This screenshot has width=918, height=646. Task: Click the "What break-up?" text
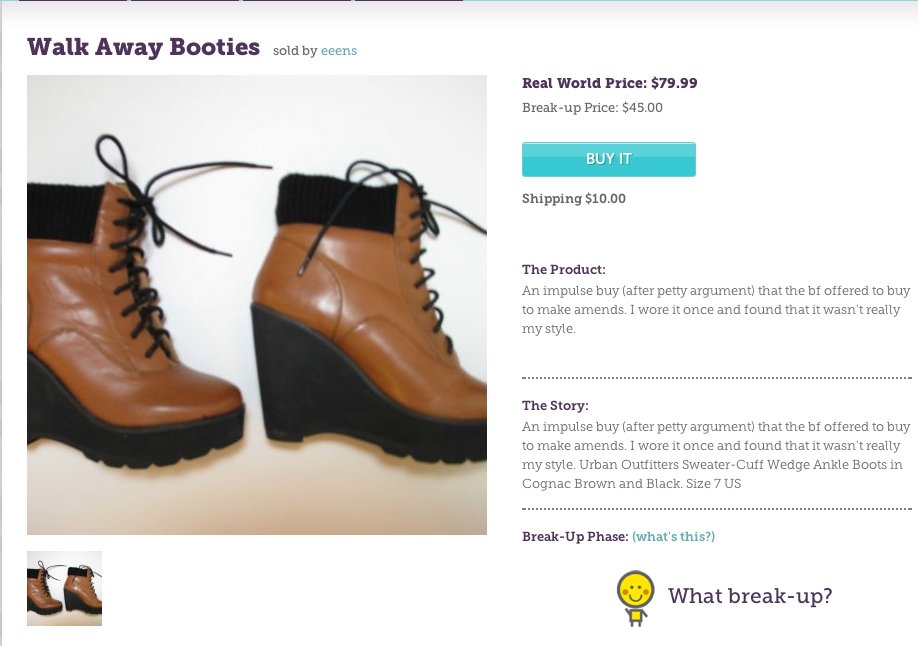(749, 596)
